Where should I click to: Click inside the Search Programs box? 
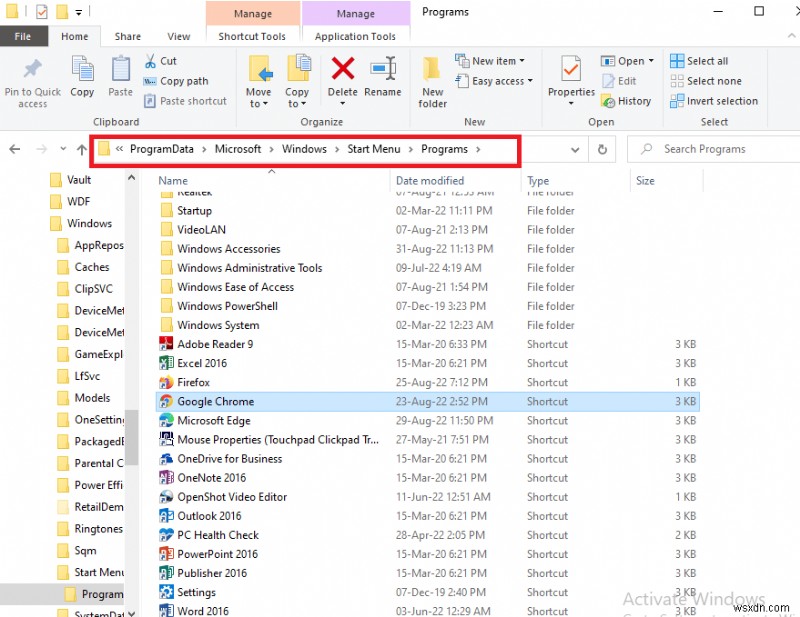pos(712,149)
